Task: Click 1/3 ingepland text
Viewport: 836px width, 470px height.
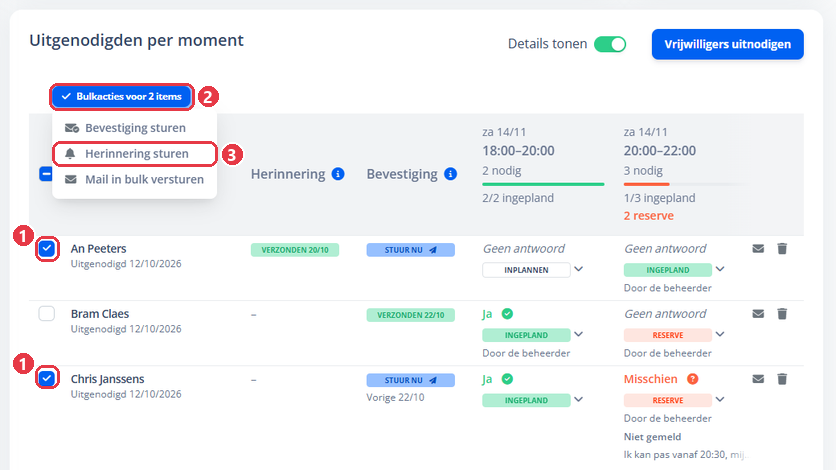Action: tap(660, 198)
